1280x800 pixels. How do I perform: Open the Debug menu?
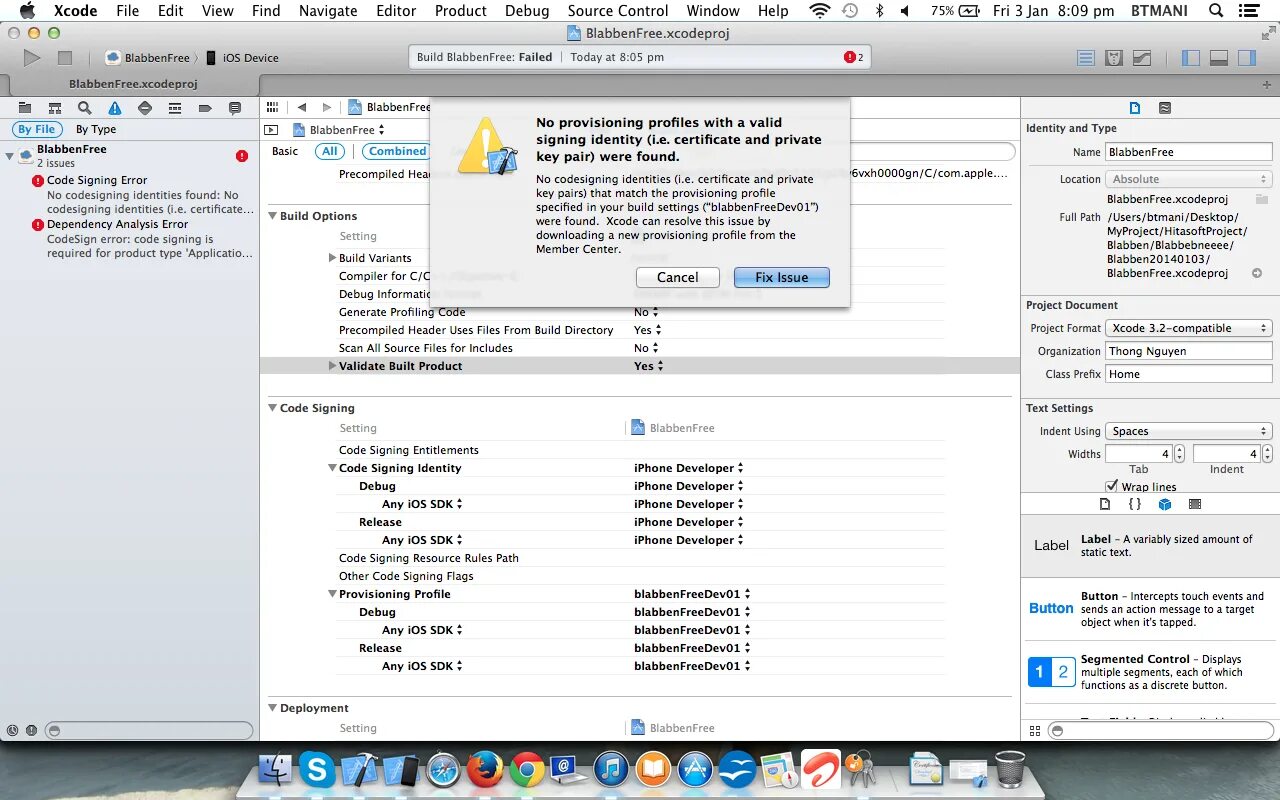tap(527, 11)
